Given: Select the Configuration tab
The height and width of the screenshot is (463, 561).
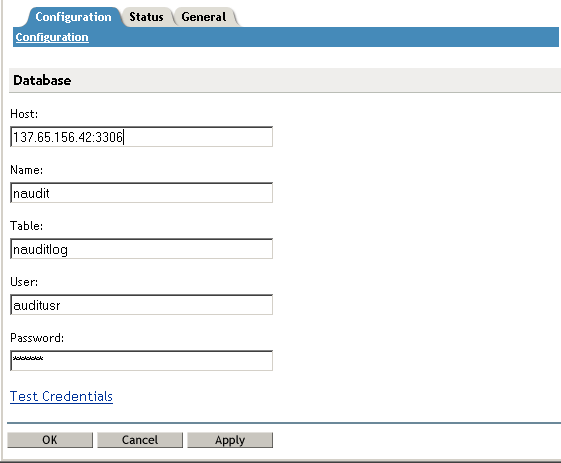Looking at the screenshot, I should coord(73,17).
